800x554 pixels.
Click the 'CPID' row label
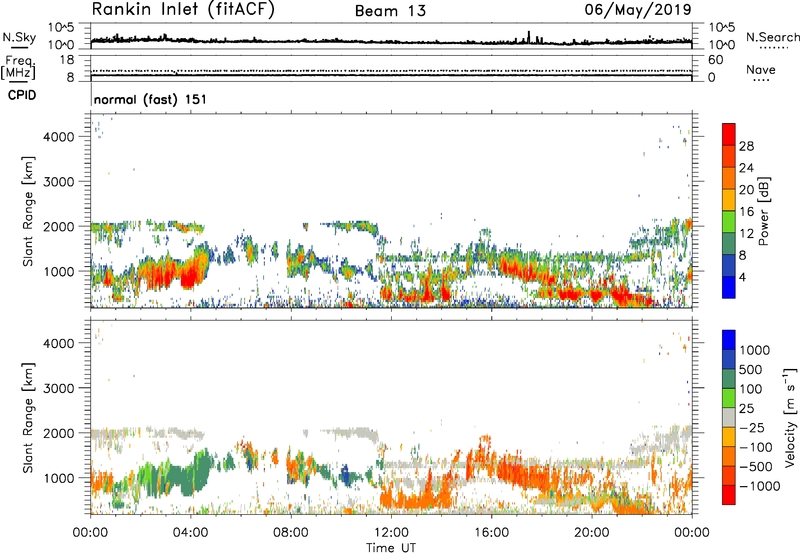coord(22,95)
